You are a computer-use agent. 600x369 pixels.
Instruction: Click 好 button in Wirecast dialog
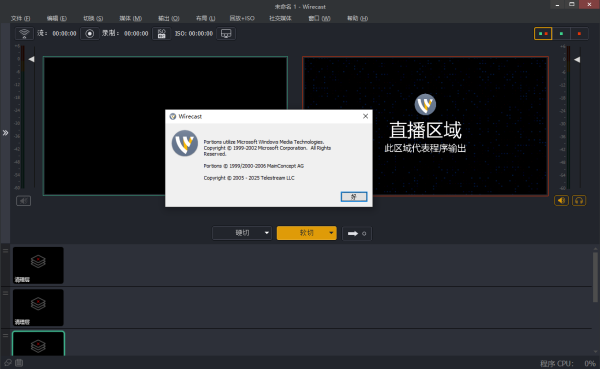tap(354, 197)
